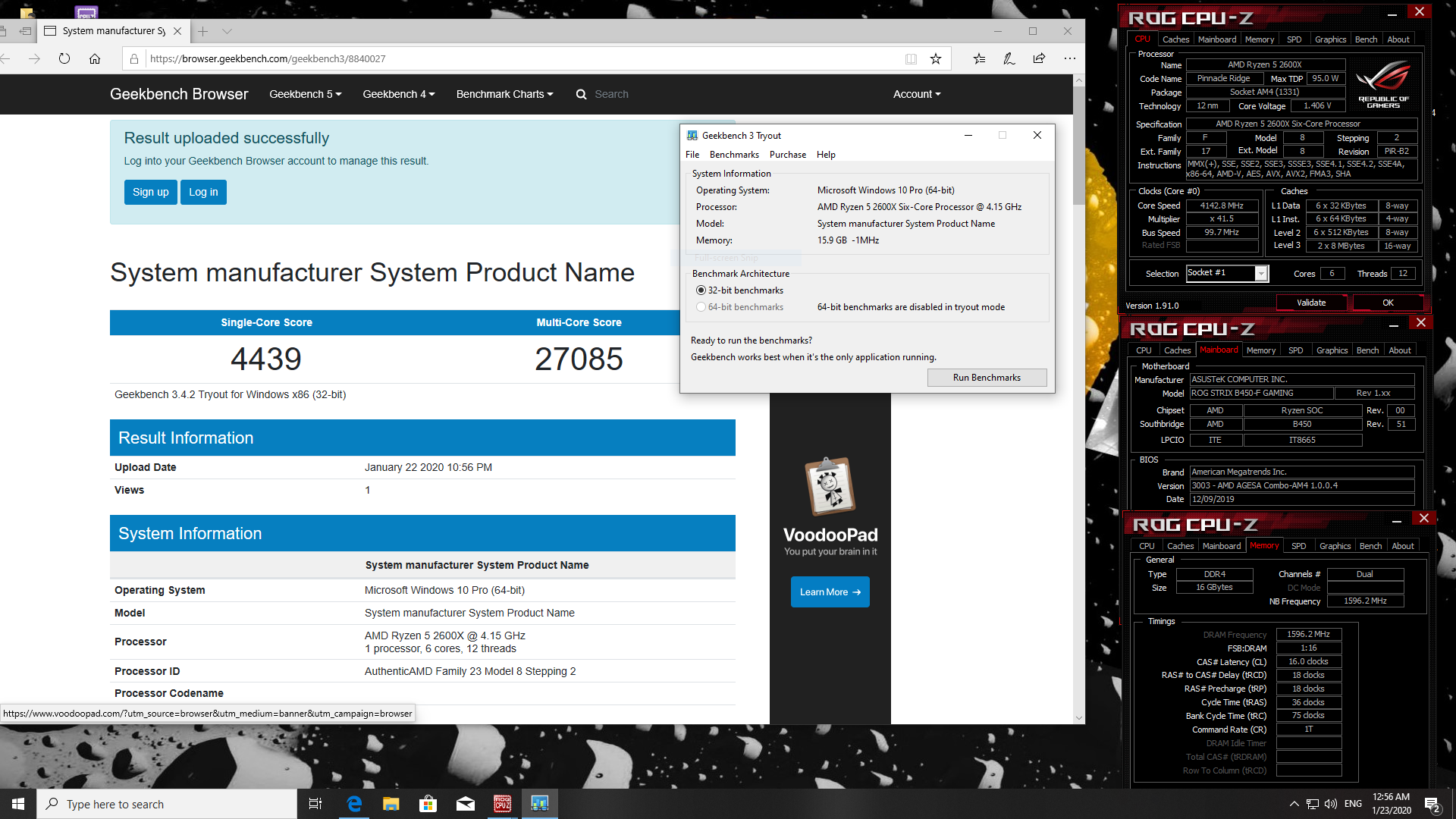Screen dimensions: 1456x819
Task: Click the browser address bar URL
Action: click(x=268, y=58)
